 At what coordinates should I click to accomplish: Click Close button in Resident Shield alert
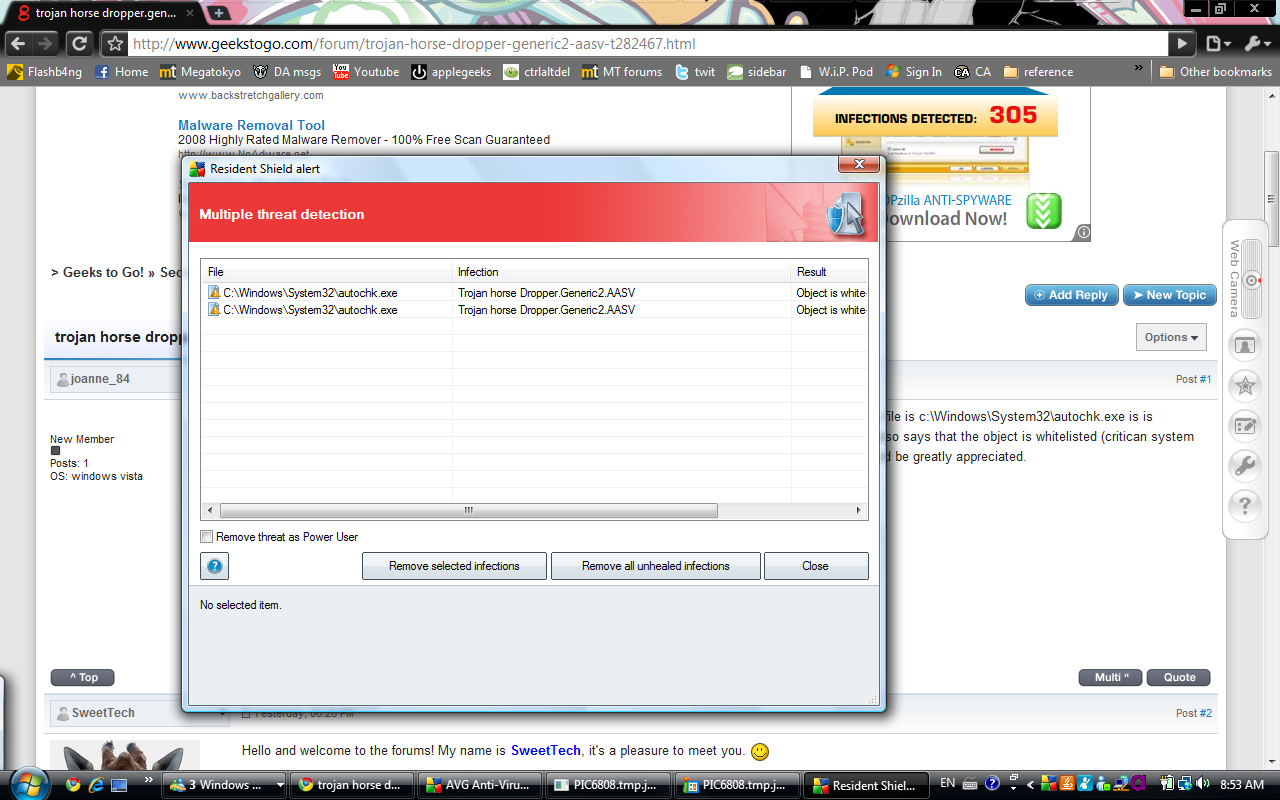point(816,566)
